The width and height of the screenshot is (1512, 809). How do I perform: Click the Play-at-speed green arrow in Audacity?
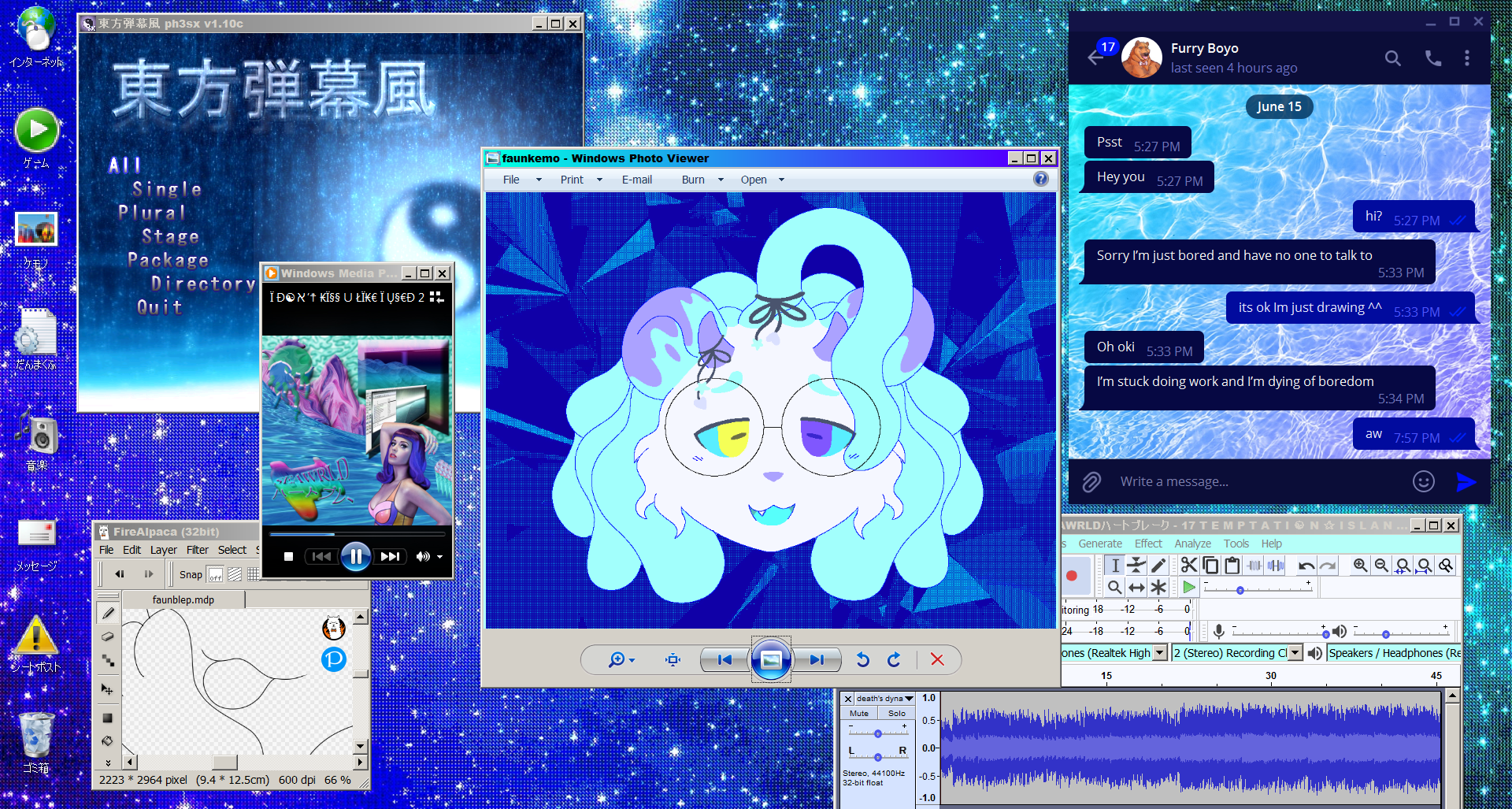point(1189,587)
